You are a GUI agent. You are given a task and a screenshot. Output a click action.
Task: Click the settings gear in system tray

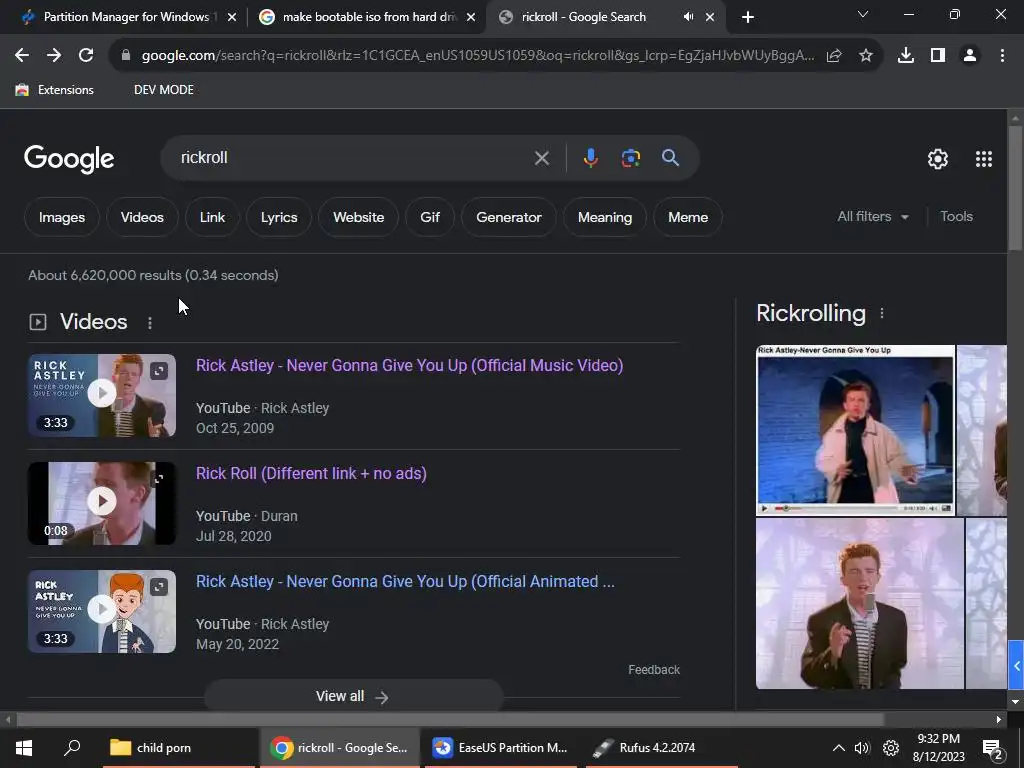click(x=891, y=748)
